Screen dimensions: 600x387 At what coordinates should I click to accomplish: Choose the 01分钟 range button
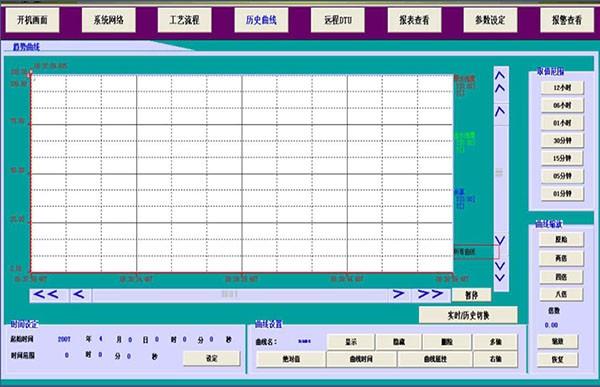[562, 193]
